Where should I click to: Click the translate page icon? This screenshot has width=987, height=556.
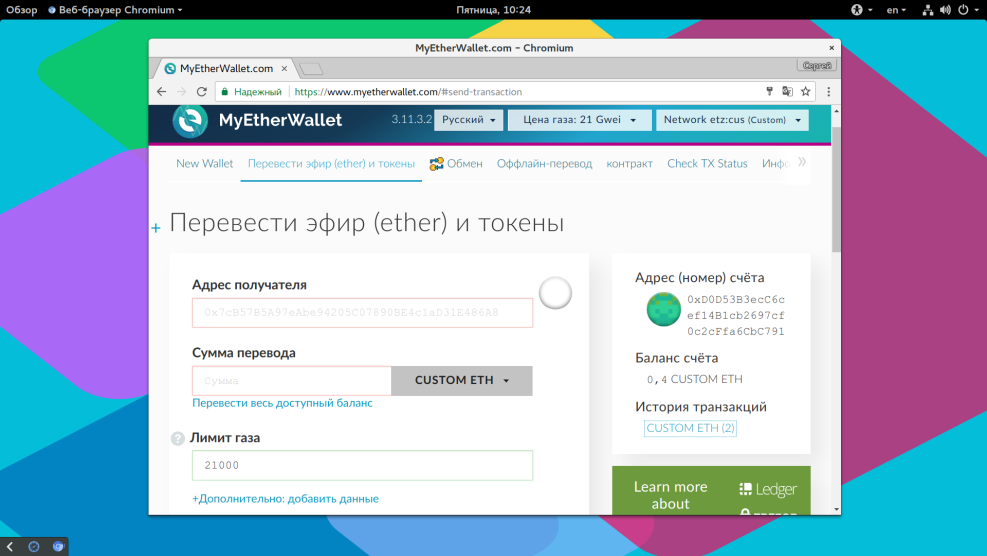point(787,91)
